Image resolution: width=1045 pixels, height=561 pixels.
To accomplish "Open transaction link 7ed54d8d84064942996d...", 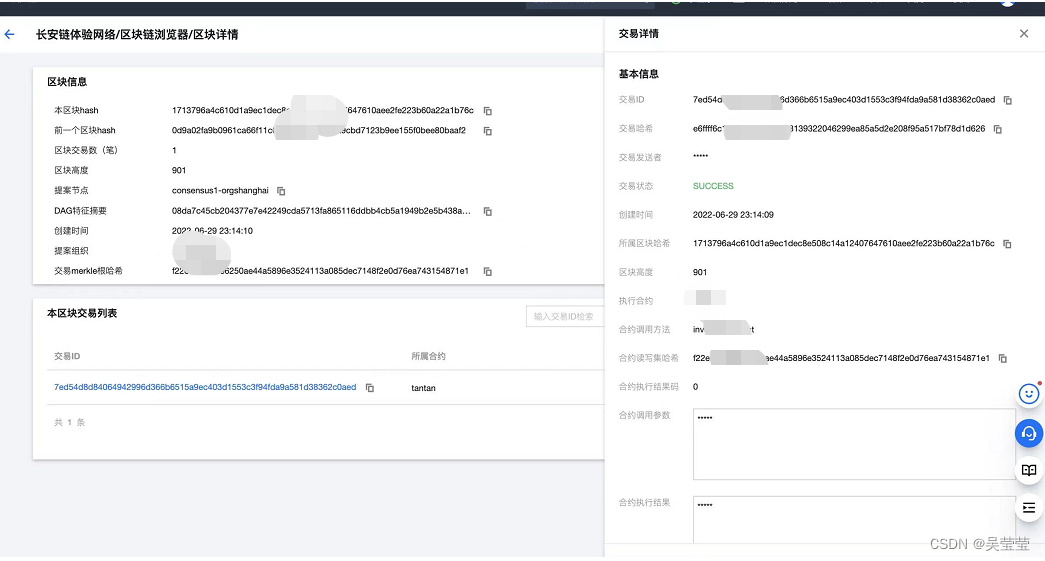I will pyautogui.click(x=205, y=387).
